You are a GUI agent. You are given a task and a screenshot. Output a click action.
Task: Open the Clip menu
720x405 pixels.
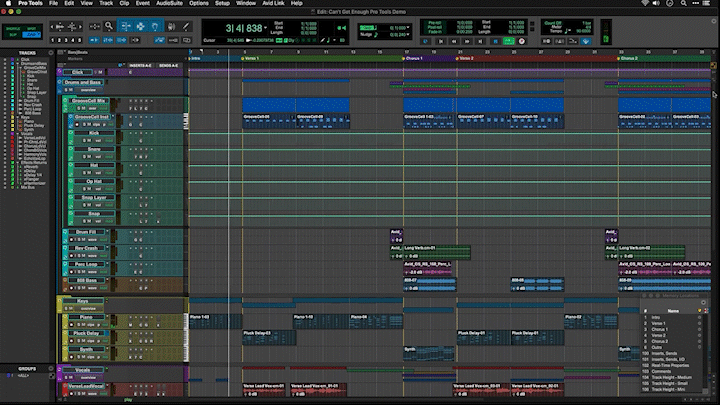point(124,4)
